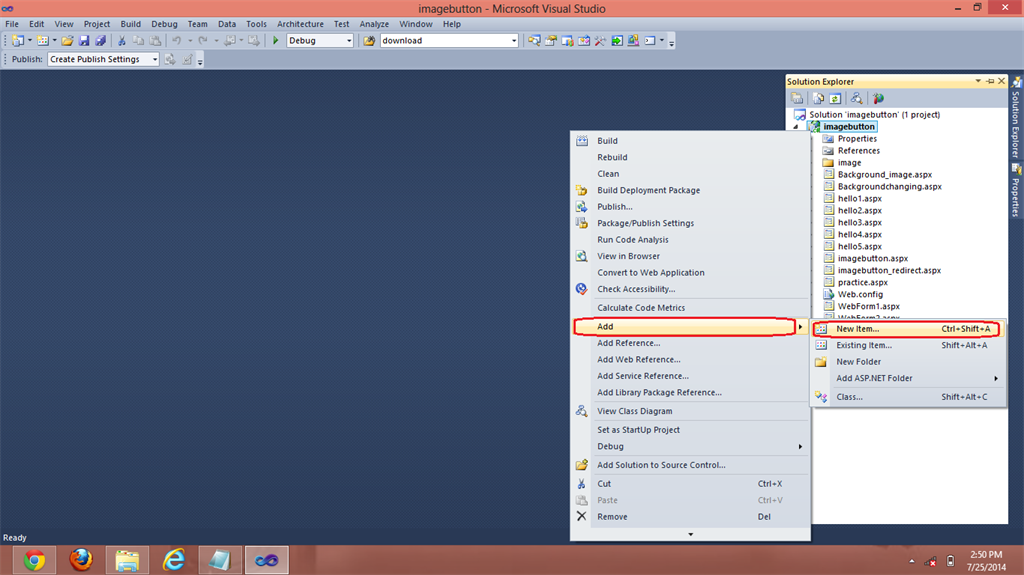Viewport: 1024px width, 575px height.
Task: Select Web.config in Solution Explorer
Action: point(860,295)
